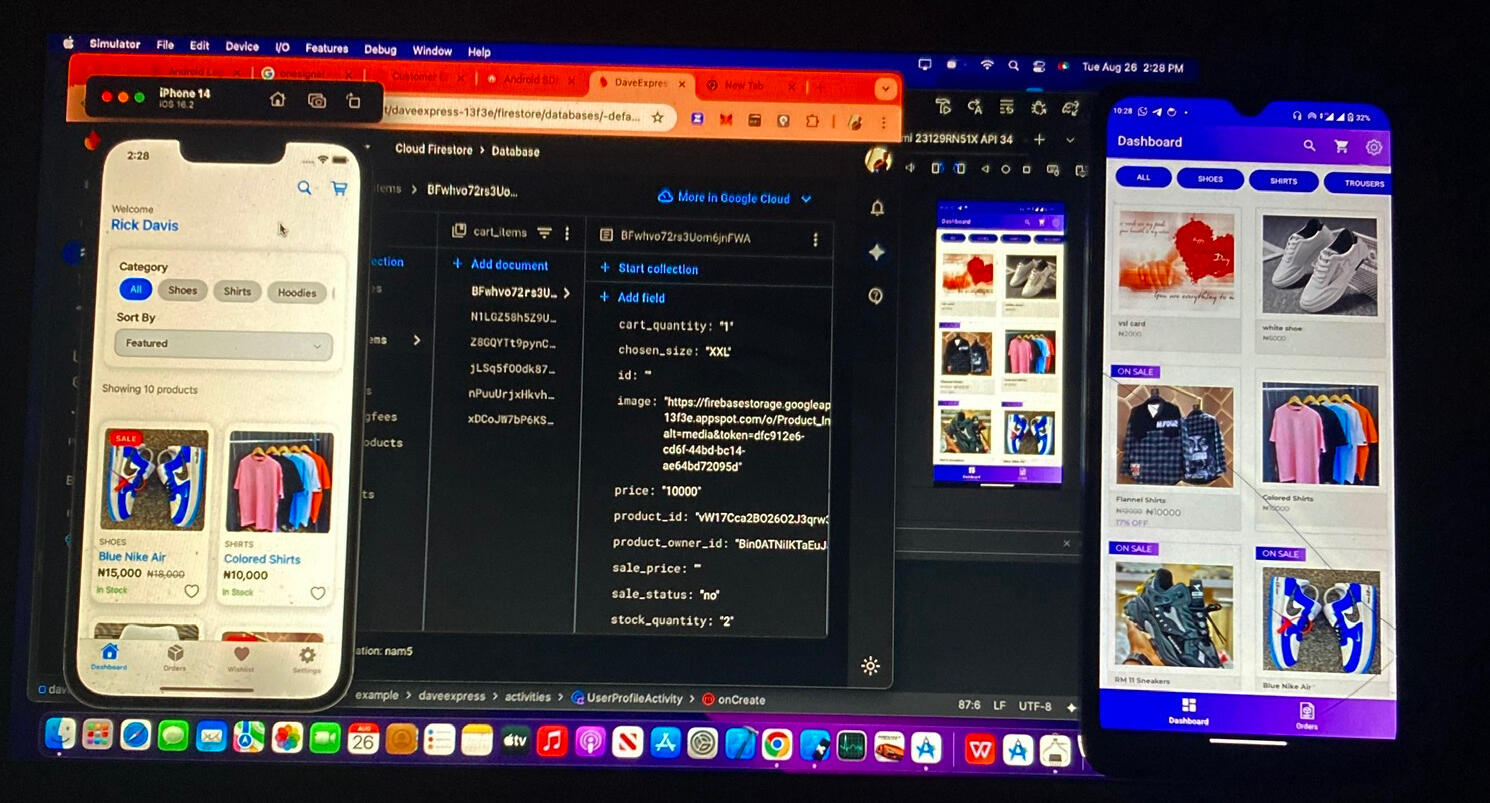Expand More in Google Cloud dropdown

tap(735, 198)
